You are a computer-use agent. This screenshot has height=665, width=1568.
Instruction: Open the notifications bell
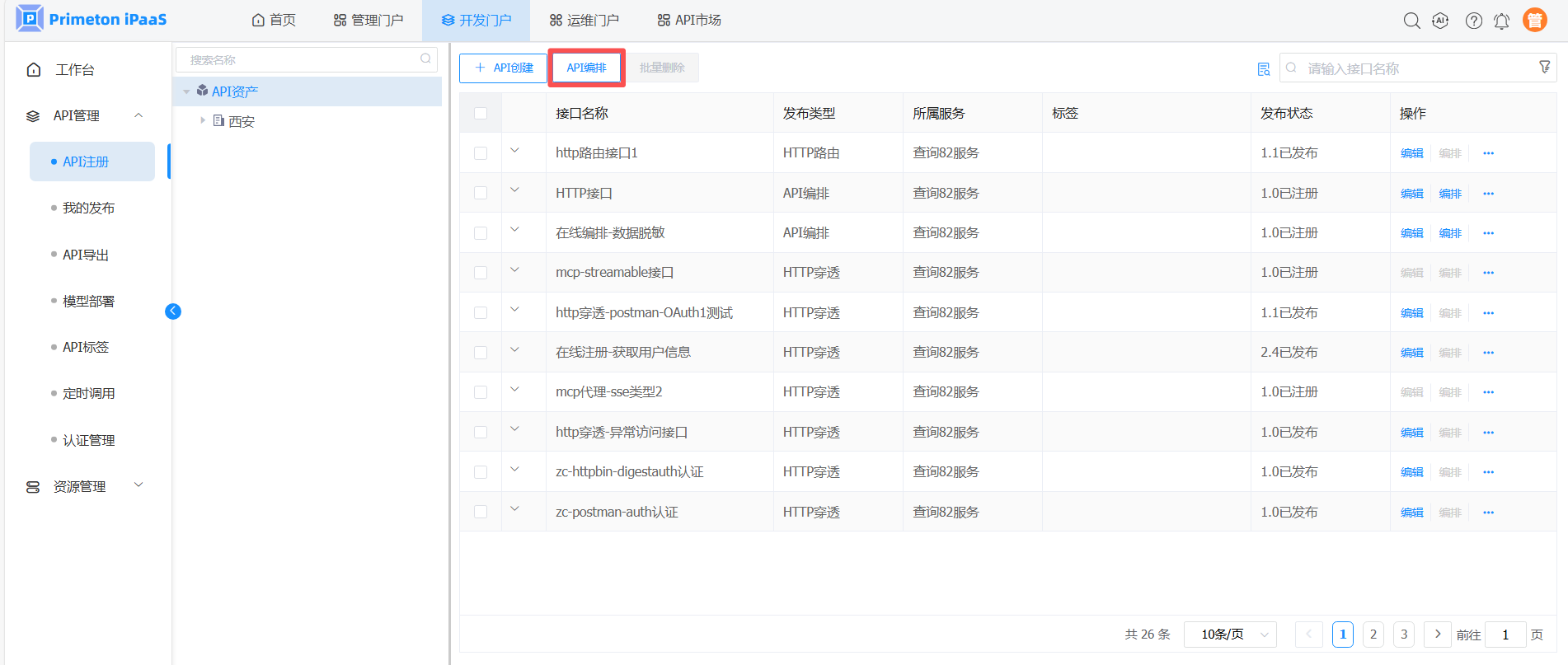tap(1501, 21)
